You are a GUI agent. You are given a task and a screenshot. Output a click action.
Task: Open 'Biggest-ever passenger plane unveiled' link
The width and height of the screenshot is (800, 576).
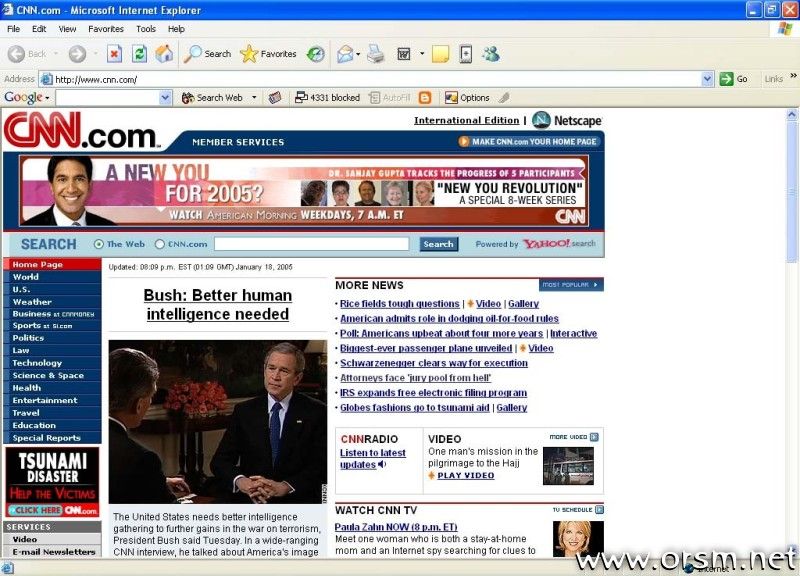[426, 348]
